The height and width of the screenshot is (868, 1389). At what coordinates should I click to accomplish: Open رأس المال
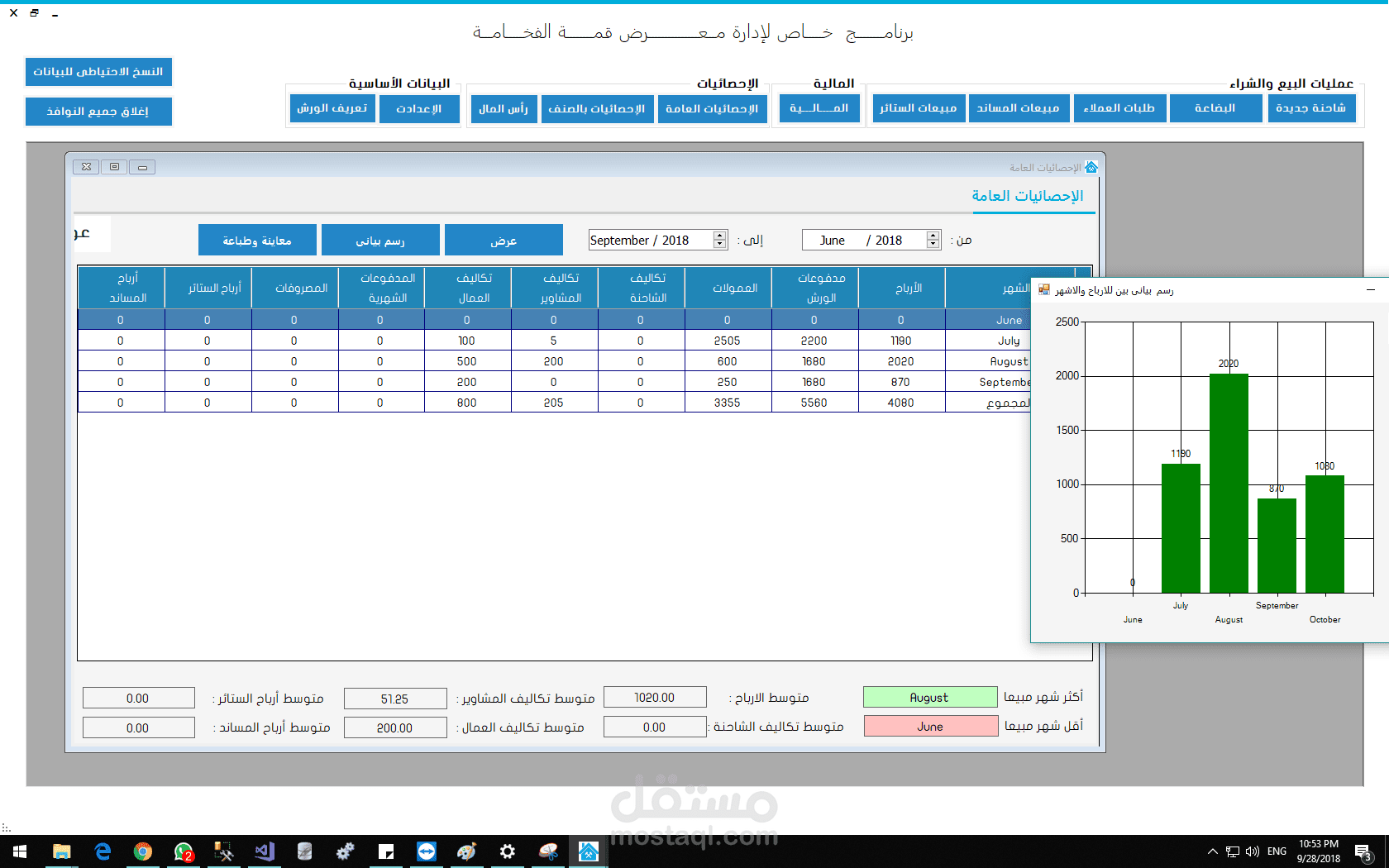[x=504, y=108]
